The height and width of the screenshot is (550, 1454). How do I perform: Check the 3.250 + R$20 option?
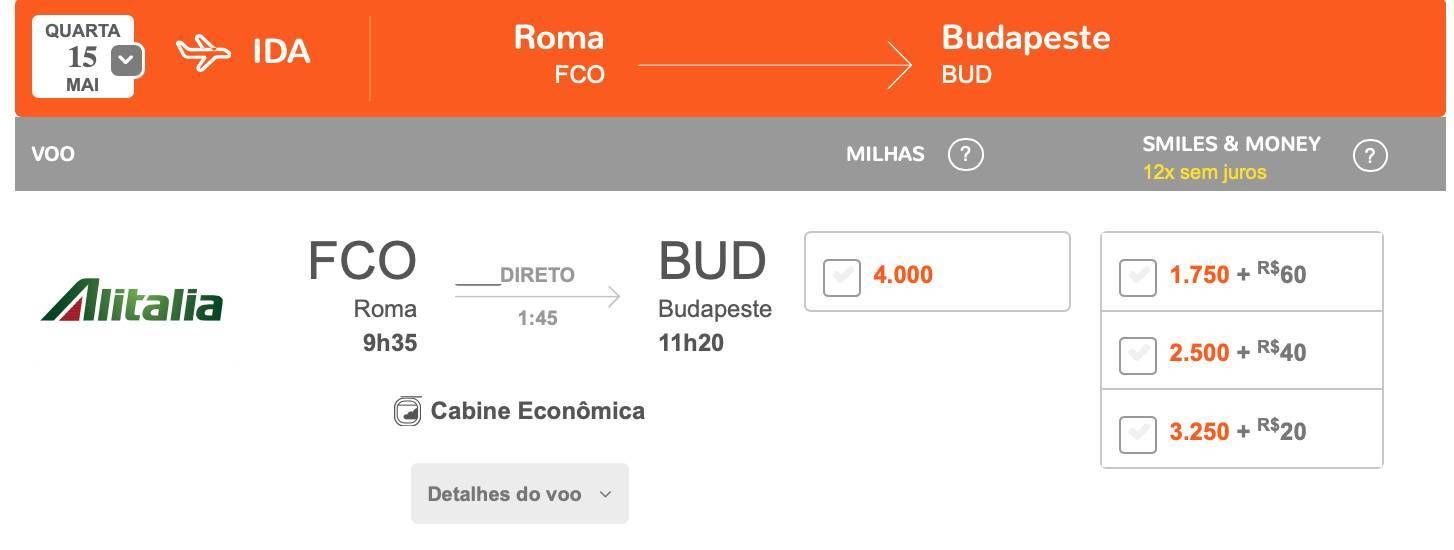point(1137,434)
